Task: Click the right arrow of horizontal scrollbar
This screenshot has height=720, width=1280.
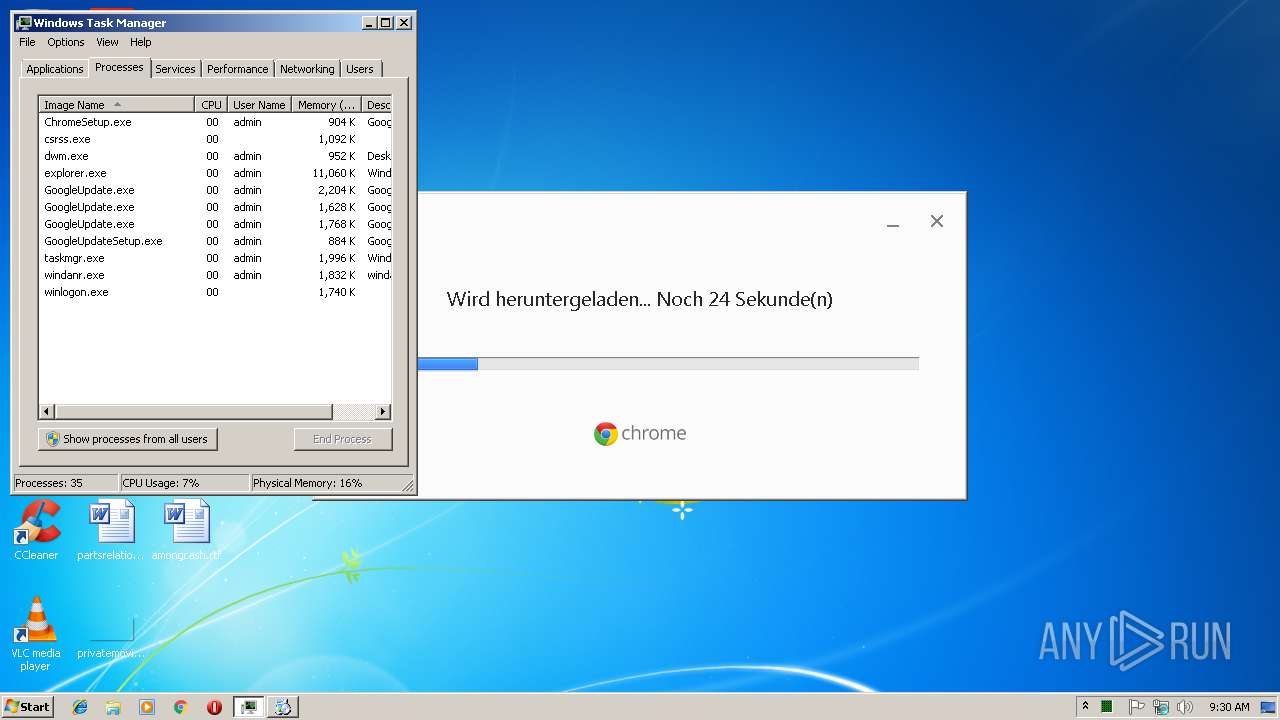Action: pos(383,412)
